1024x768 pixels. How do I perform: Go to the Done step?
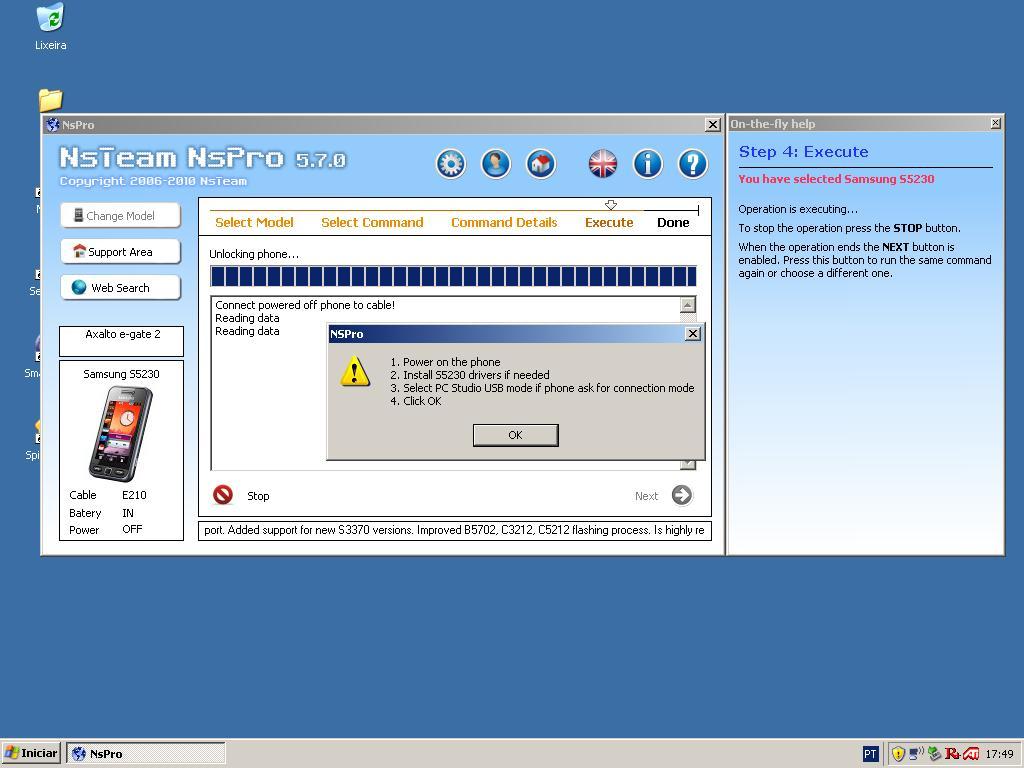coord(673,223)
